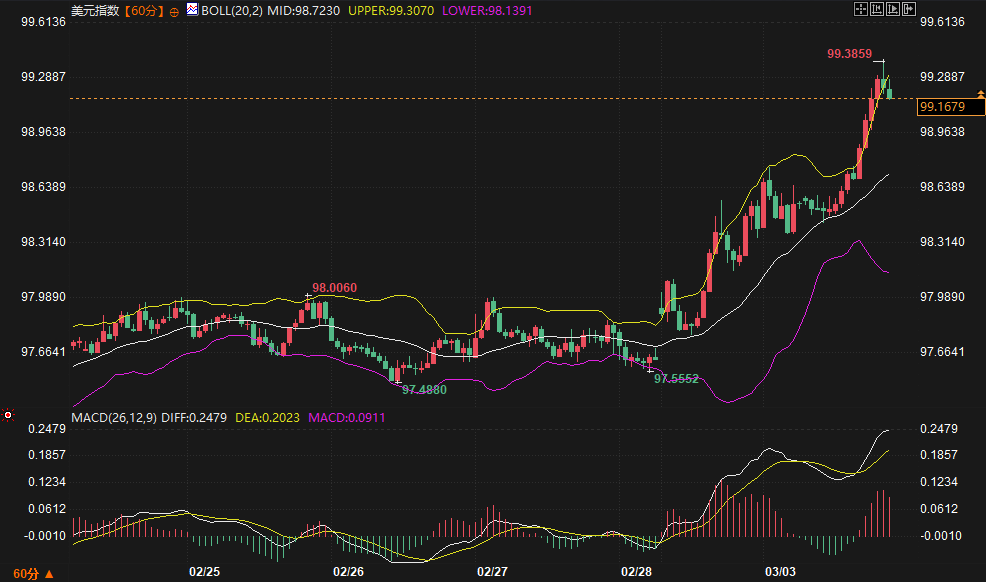
Task: Click the orange arrows above current price tag
Action: coord(980,94)
